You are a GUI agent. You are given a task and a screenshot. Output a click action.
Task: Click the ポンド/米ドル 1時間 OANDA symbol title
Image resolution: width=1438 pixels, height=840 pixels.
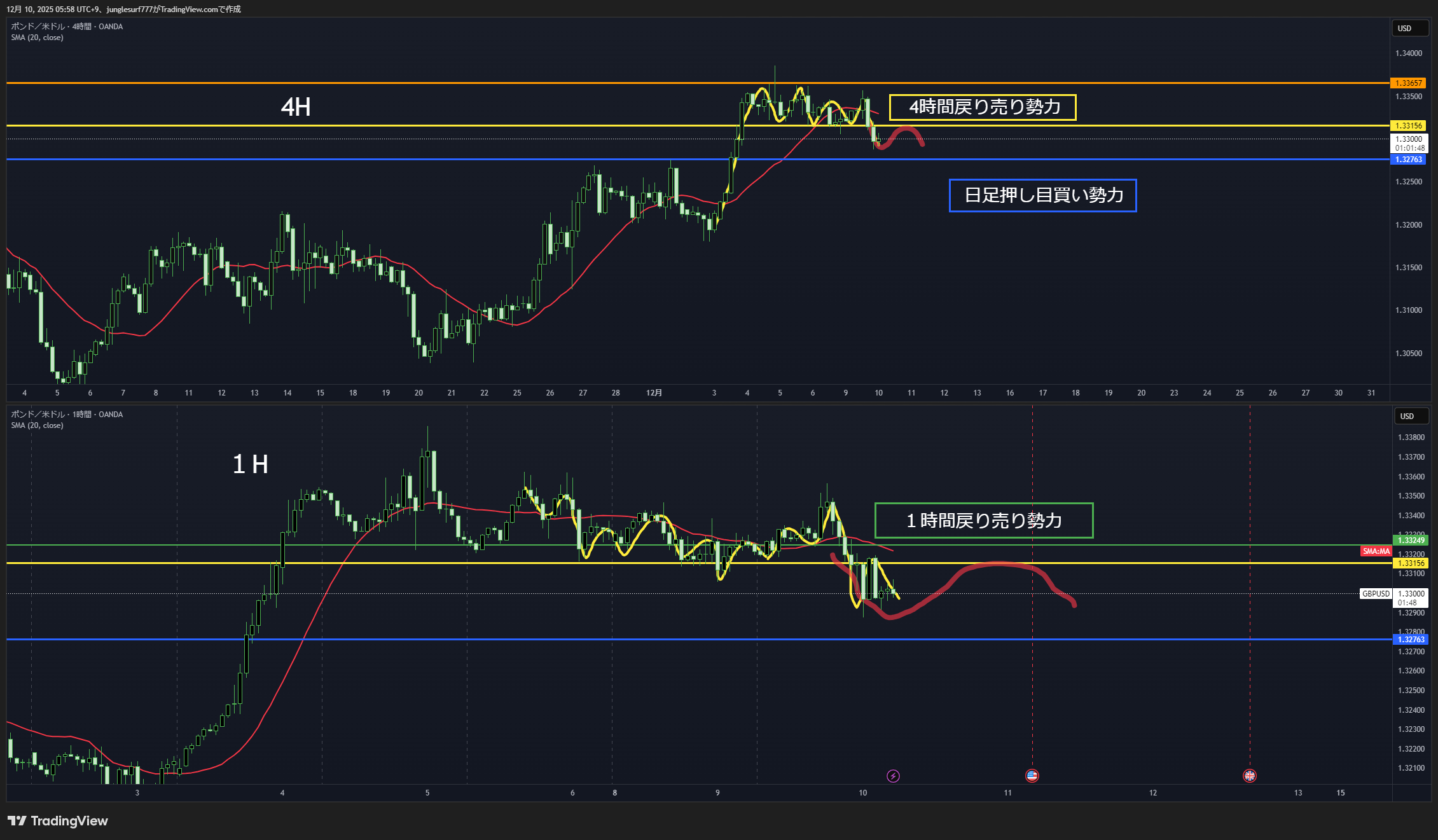(x=67, y=415)
